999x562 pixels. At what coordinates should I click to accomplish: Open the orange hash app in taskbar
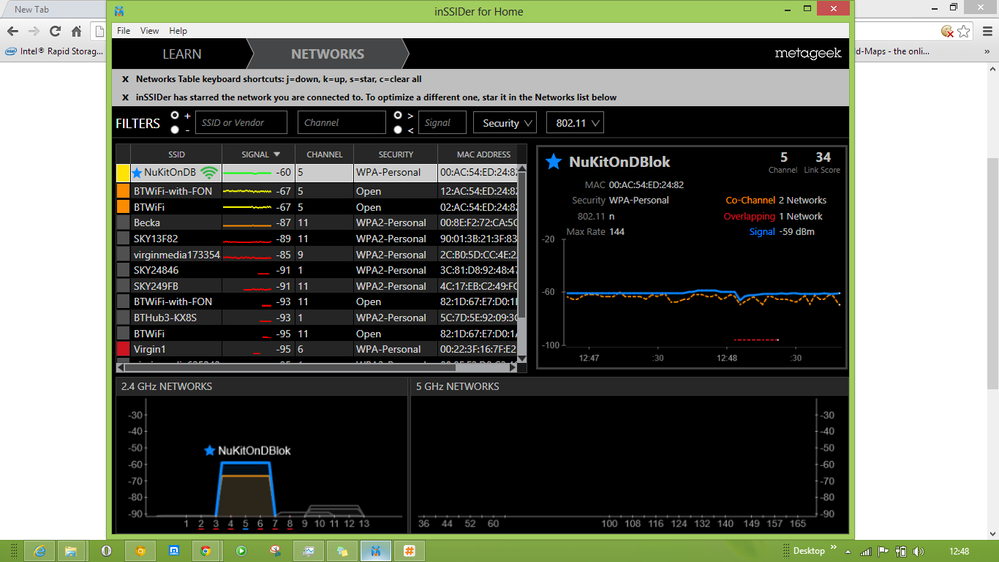(x=409, y=551)
